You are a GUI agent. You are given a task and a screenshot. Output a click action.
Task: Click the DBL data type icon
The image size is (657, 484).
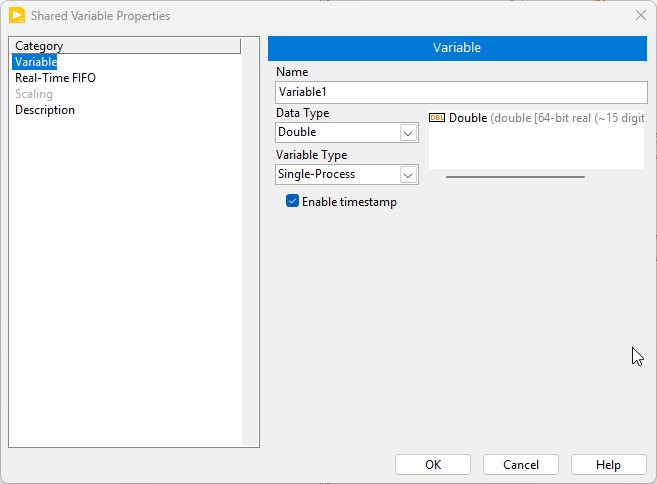coord(437,118)
